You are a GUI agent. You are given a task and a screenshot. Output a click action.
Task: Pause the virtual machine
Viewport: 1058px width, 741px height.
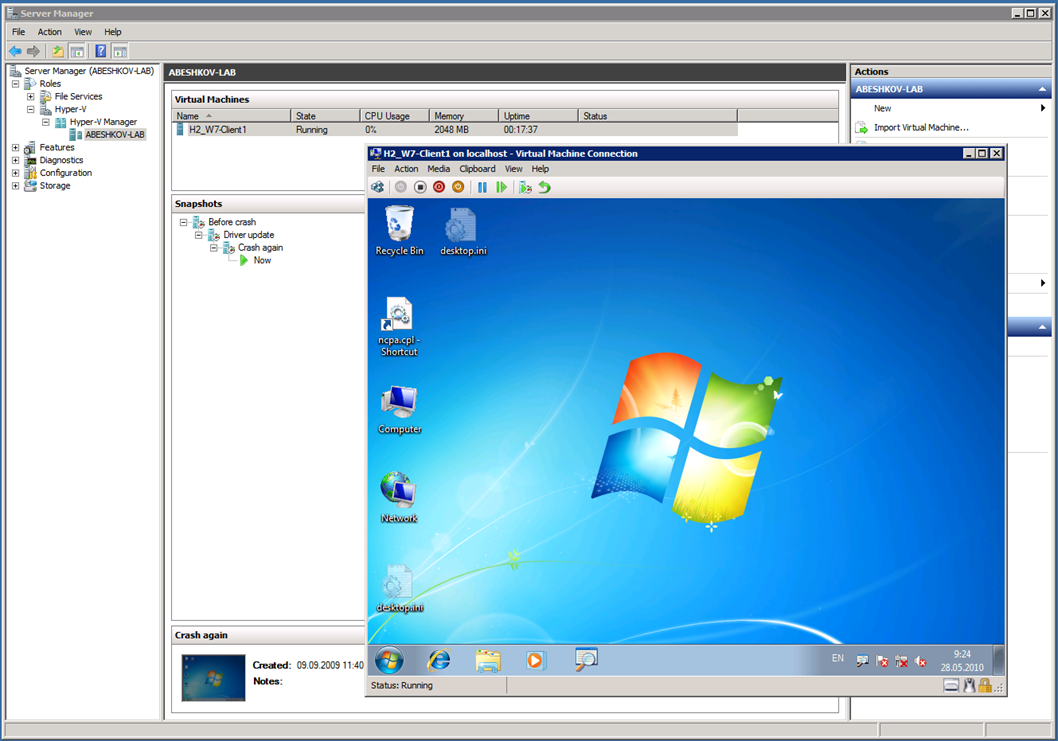482,187
